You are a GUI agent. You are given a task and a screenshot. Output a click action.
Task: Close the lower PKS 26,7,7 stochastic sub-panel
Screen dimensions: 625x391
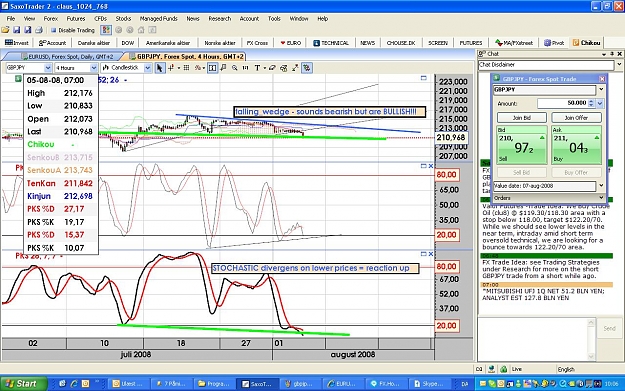(x=430, y=254)
